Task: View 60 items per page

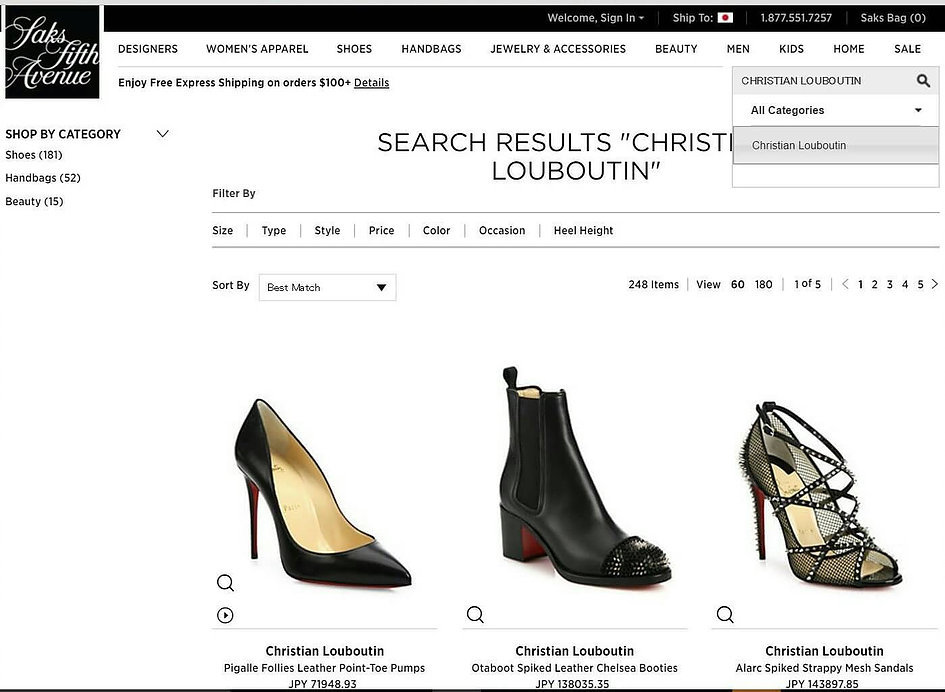Action: click(738, 285)
